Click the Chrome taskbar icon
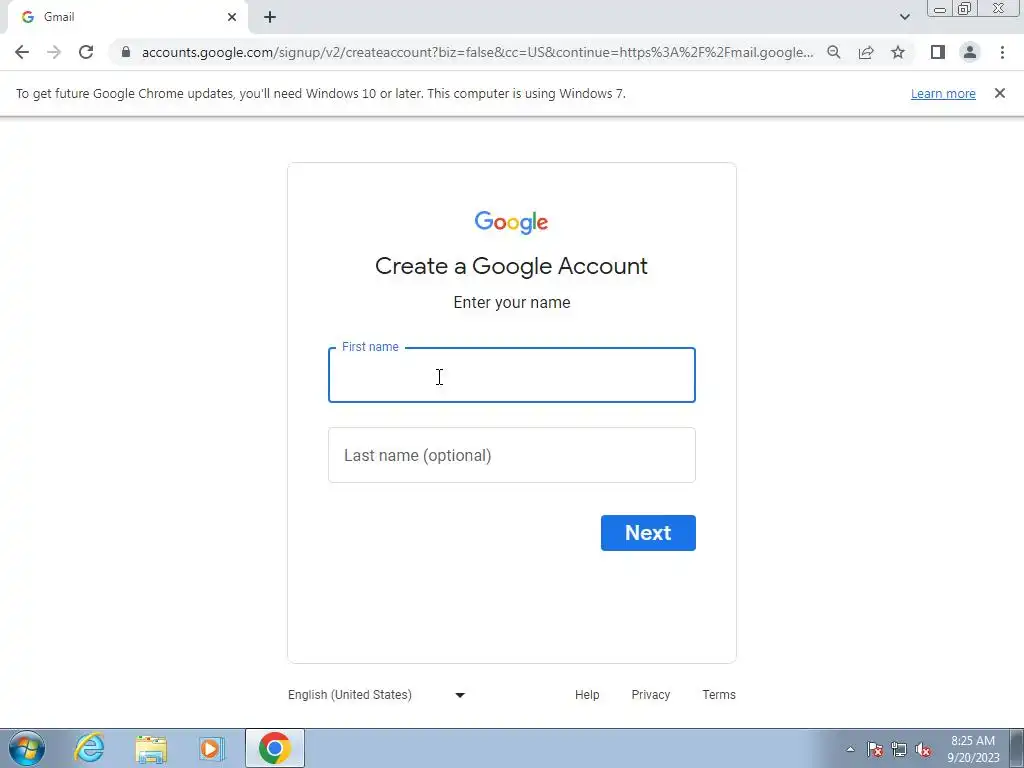Screen dimensions: 1024x768 pyautogui.click(x=275, y=748)
